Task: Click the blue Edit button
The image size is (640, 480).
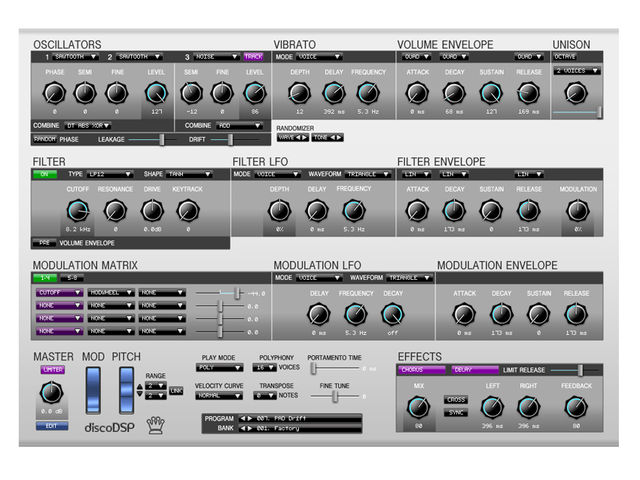Action: point(52,426)
